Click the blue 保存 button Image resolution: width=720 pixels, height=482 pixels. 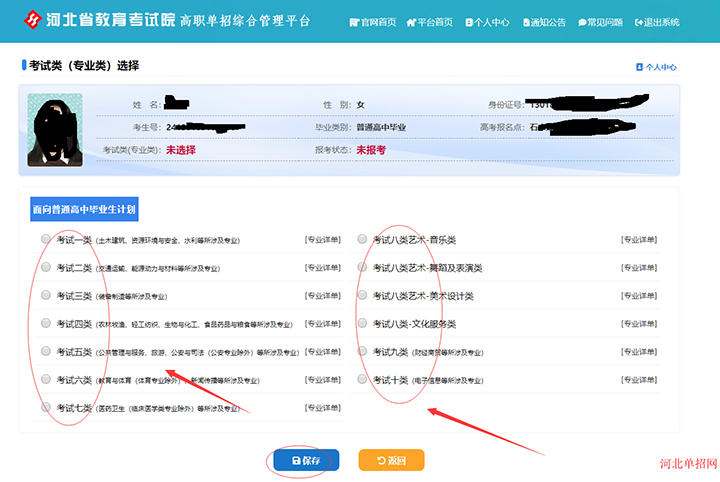pos(306,460)
